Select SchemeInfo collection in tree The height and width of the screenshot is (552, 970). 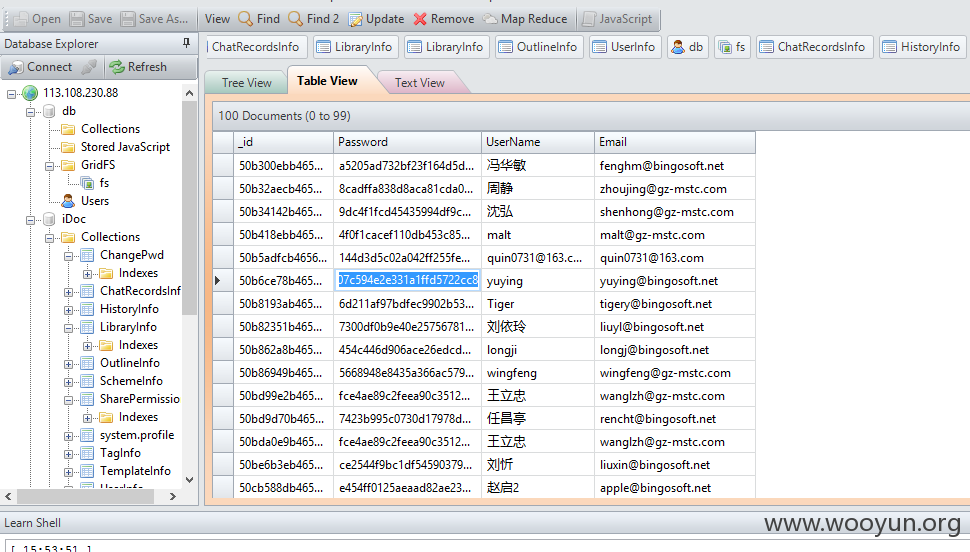click(131, 381)
